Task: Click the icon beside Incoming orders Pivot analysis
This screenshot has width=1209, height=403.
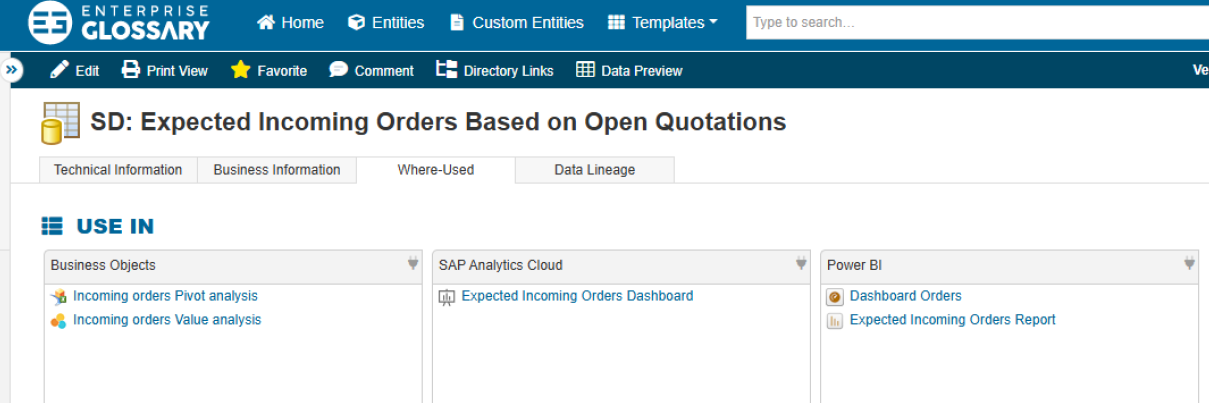Action: click(x=59, y=297)
